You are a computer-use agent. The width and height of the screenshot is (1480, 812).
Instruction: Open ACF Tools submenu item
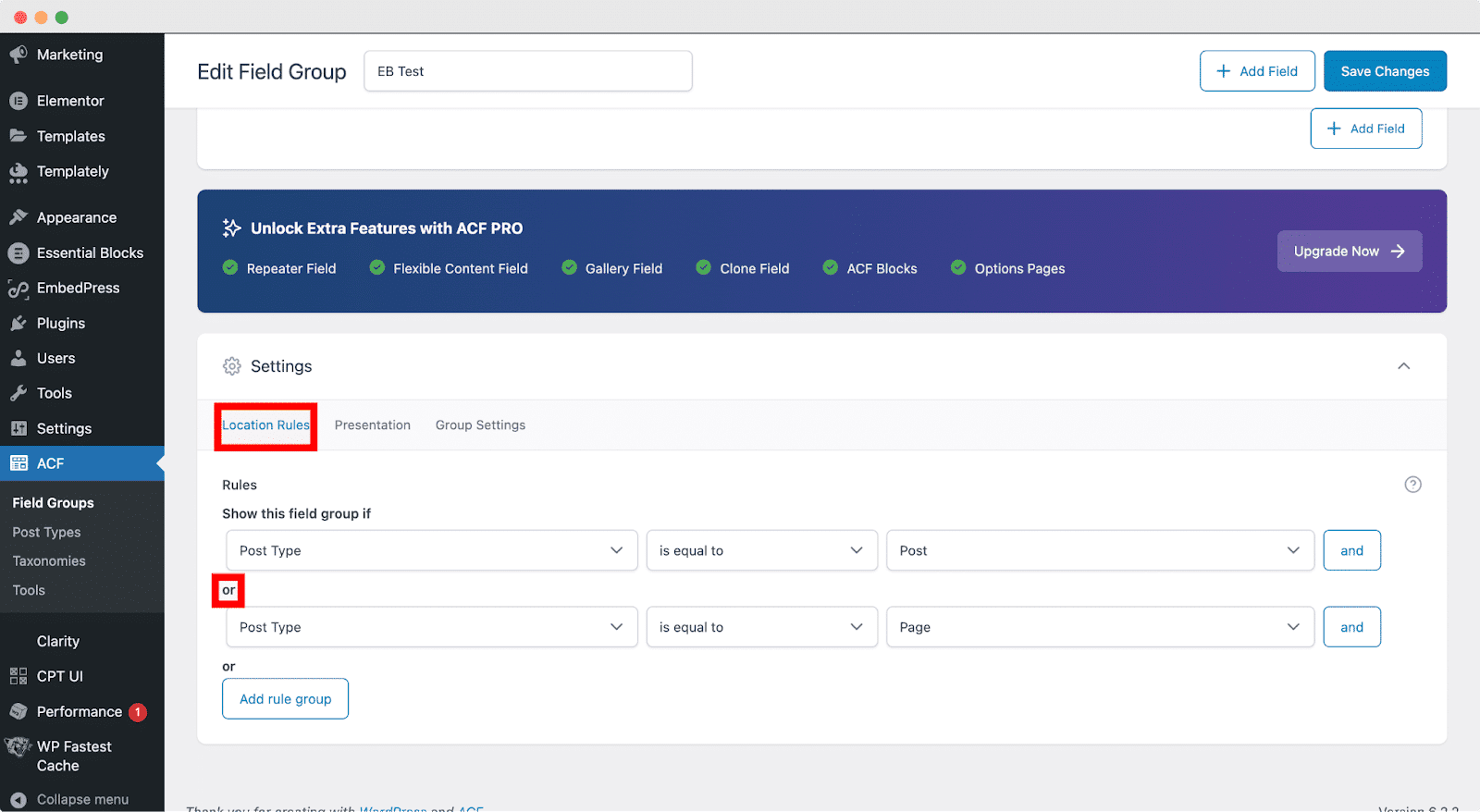29,590
